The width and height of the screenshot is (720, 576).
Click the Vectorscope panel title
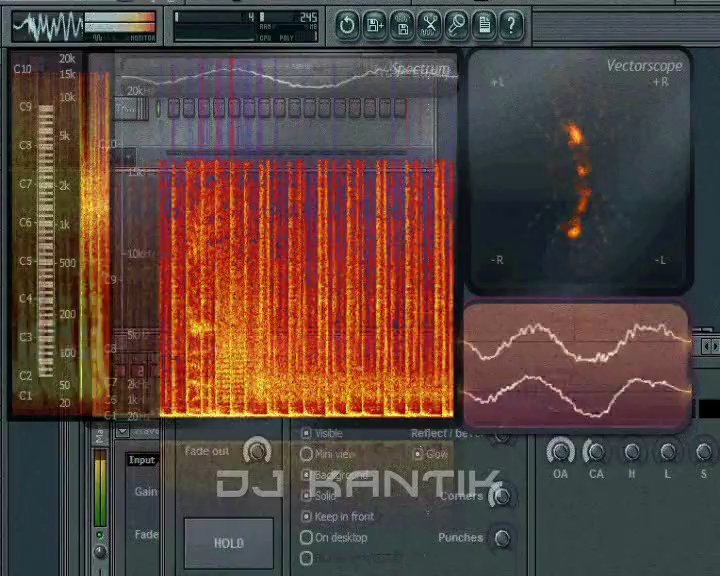(644, 66)
